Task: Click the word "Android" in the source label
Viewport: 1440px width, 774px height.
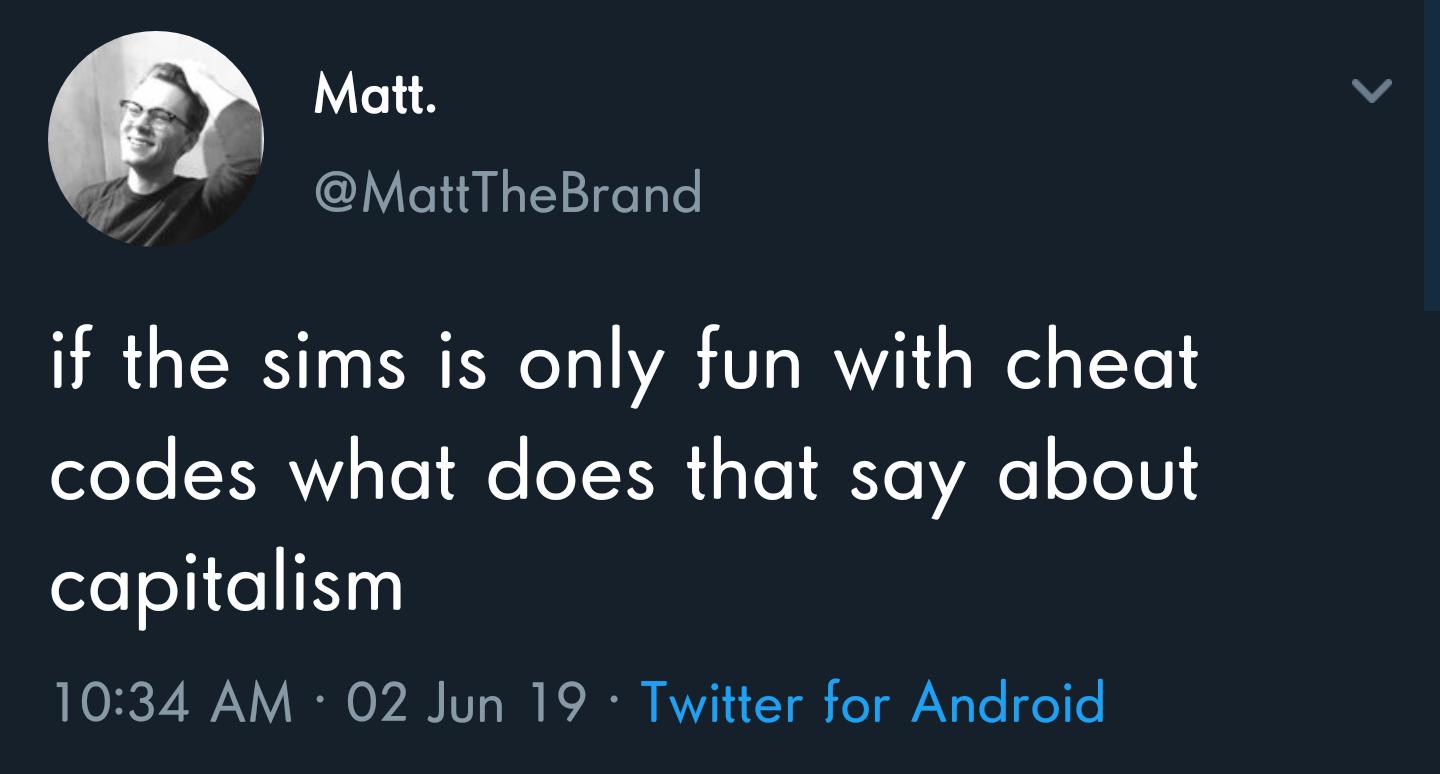Action: pos(1007,702)
